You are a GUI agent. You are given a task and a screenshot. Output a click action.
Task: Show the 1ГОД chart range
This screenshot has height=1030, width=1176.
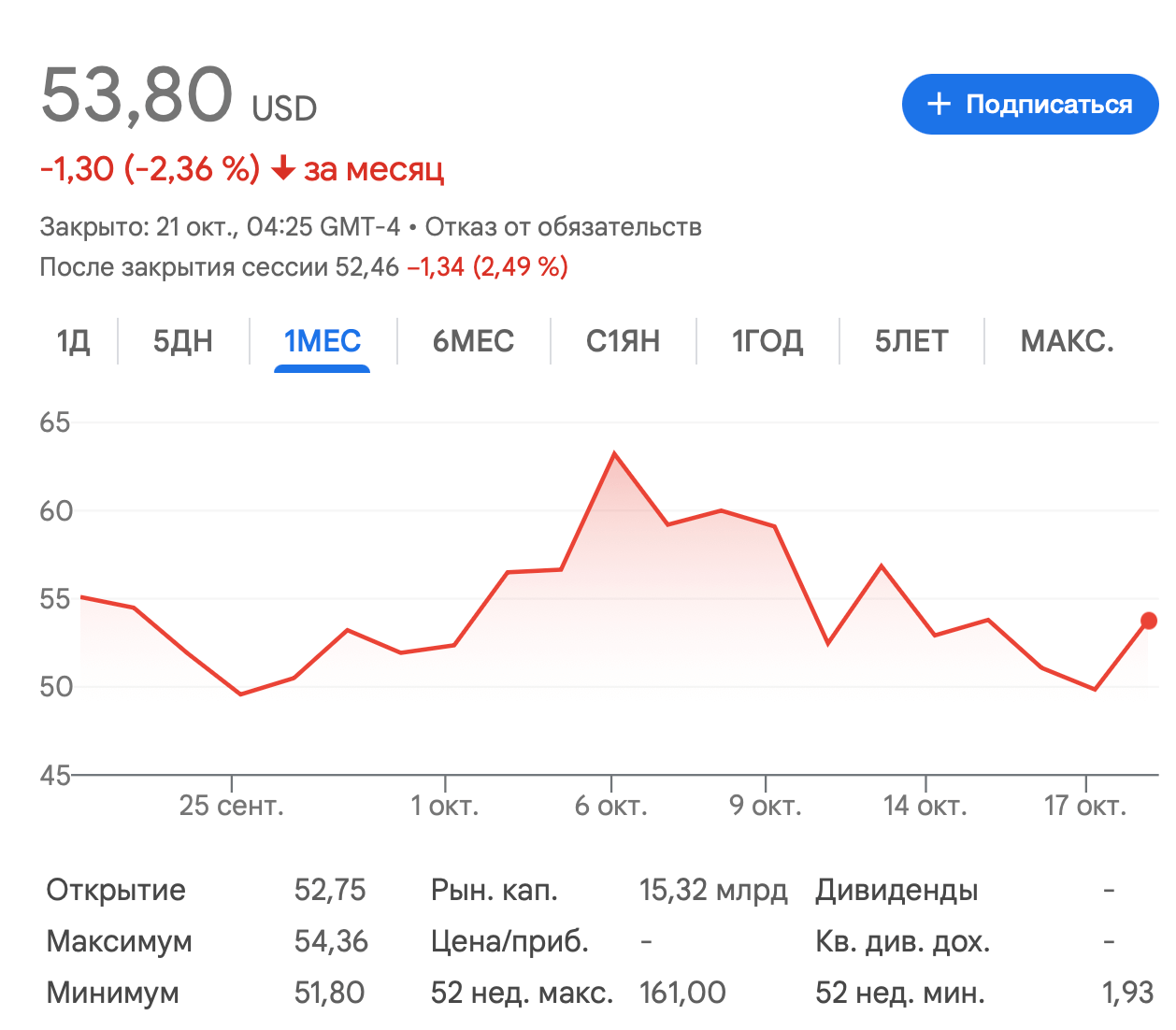point(767,341)
